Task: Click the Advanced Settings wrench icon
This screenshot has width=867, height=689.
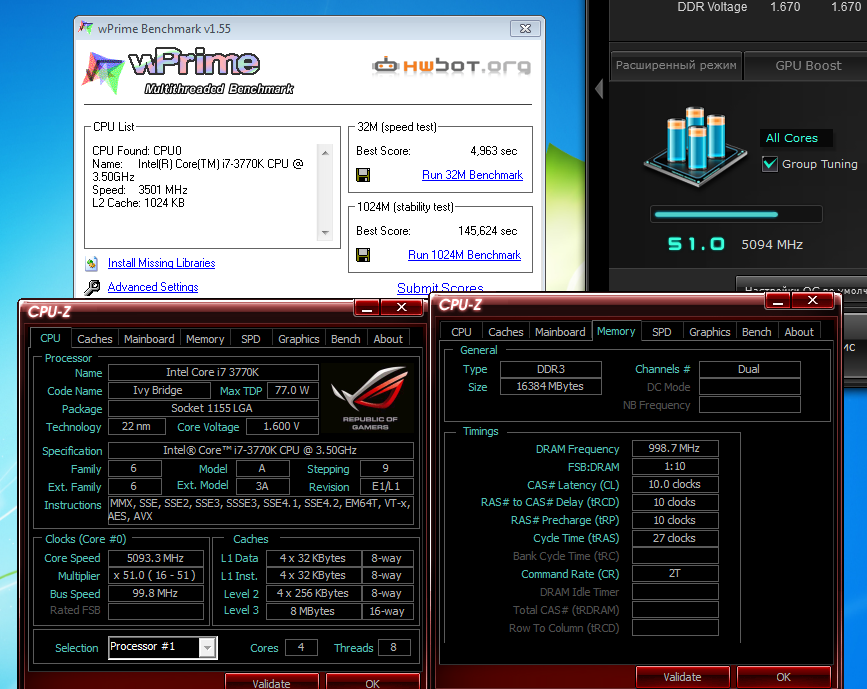Action: click(92, 287)
